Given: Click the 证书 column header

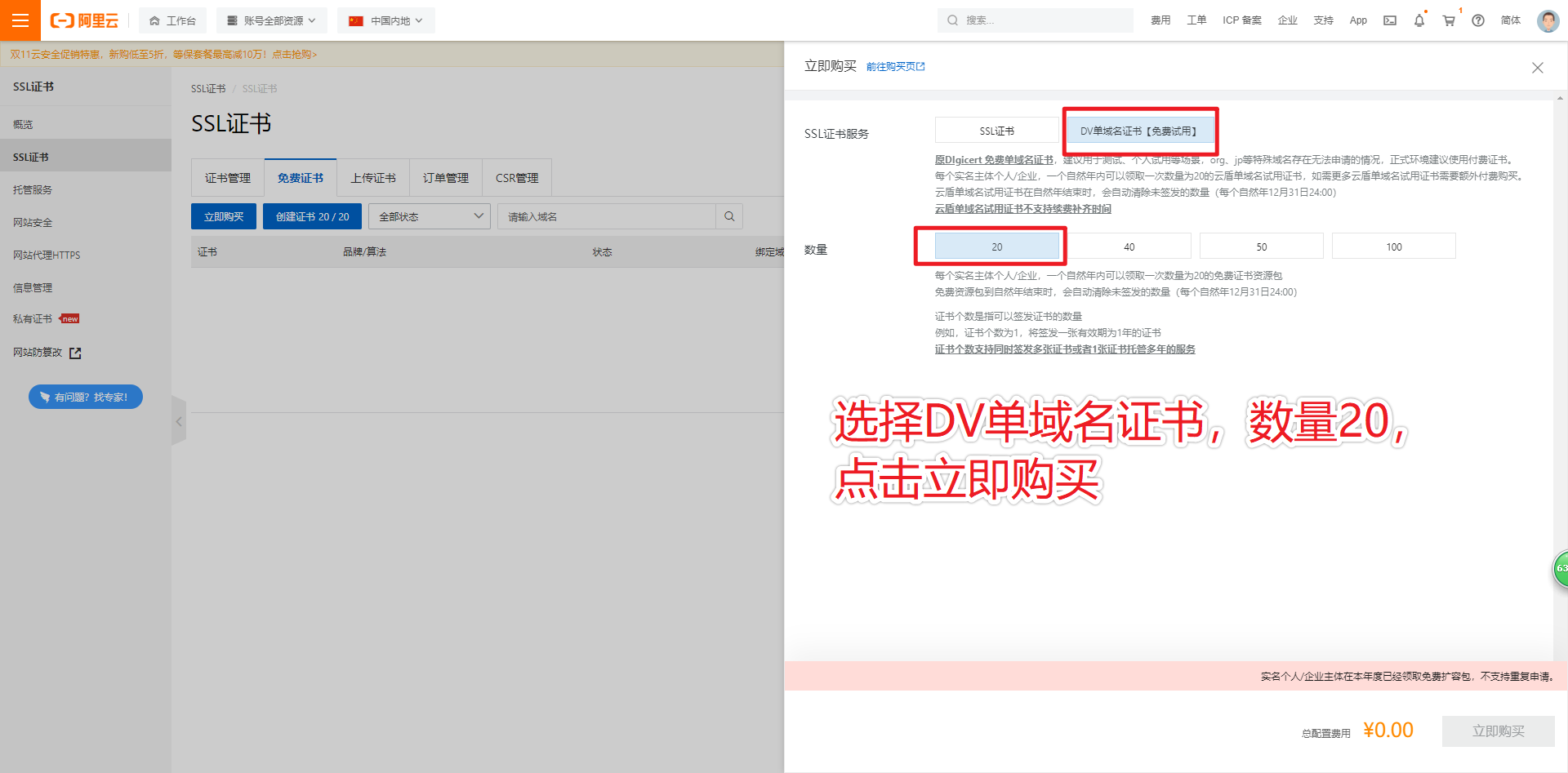Looking at the screenshot, I should click(207, 252).
